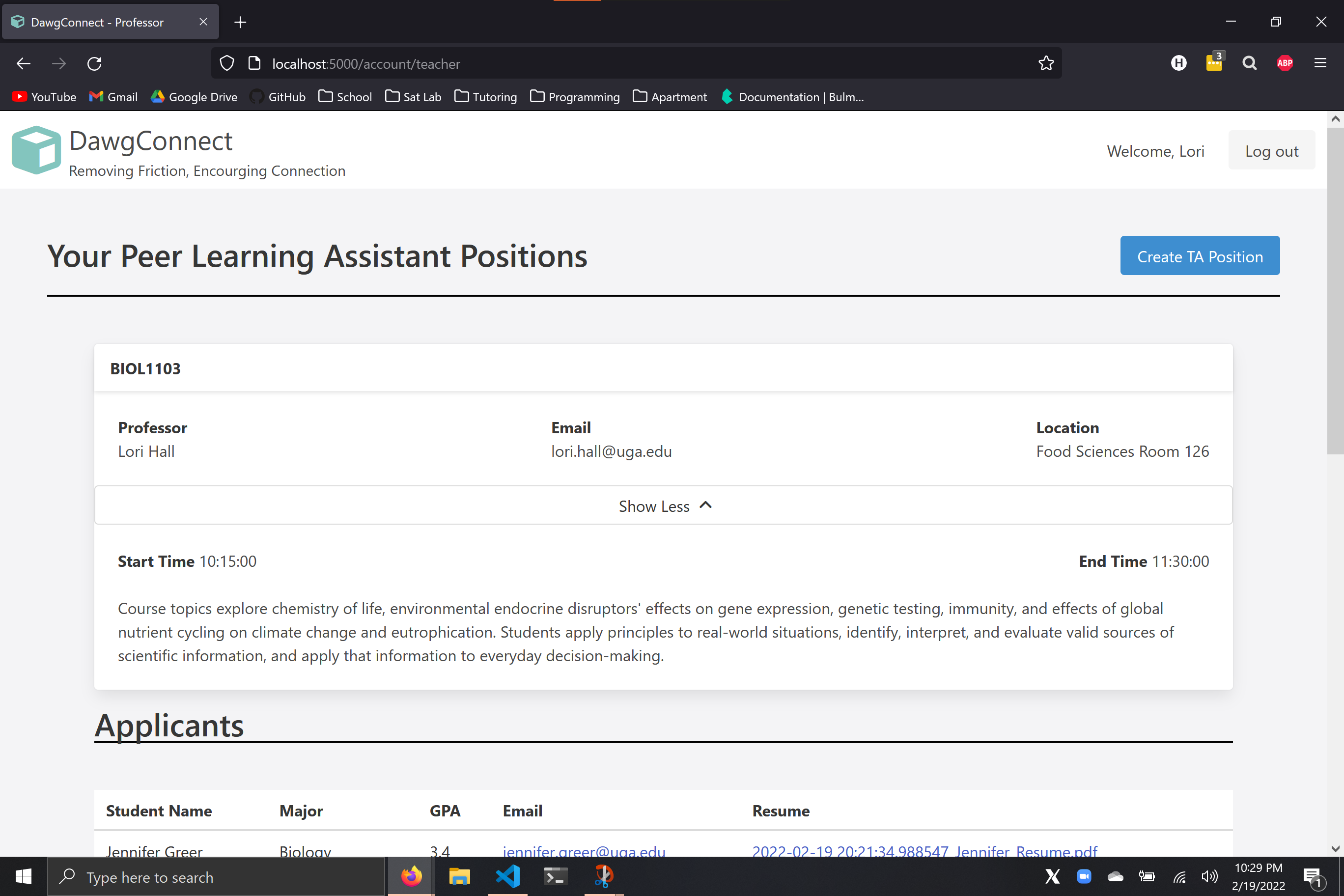Viewport: 1344px width, 896px height.
Task: Click the Log out button
Action: [1271, 151]
